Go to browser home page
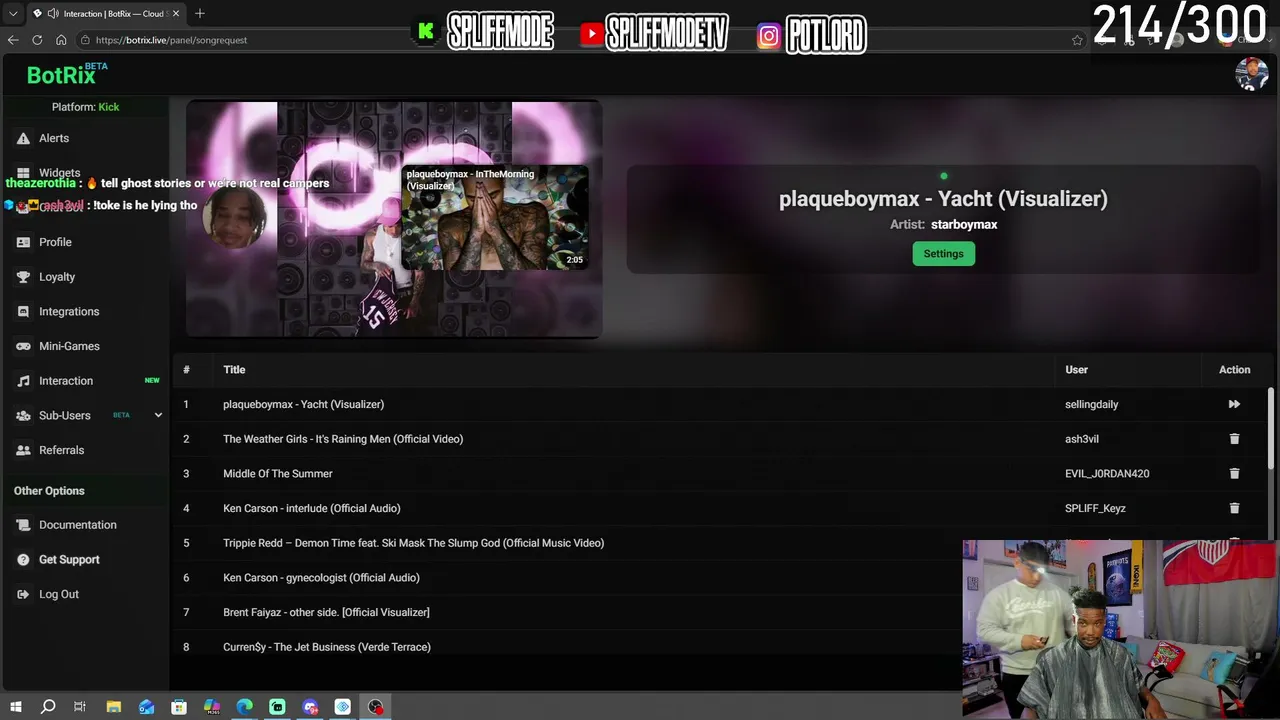The height and width of the screenshot is (720, 1280). [61, 40]
